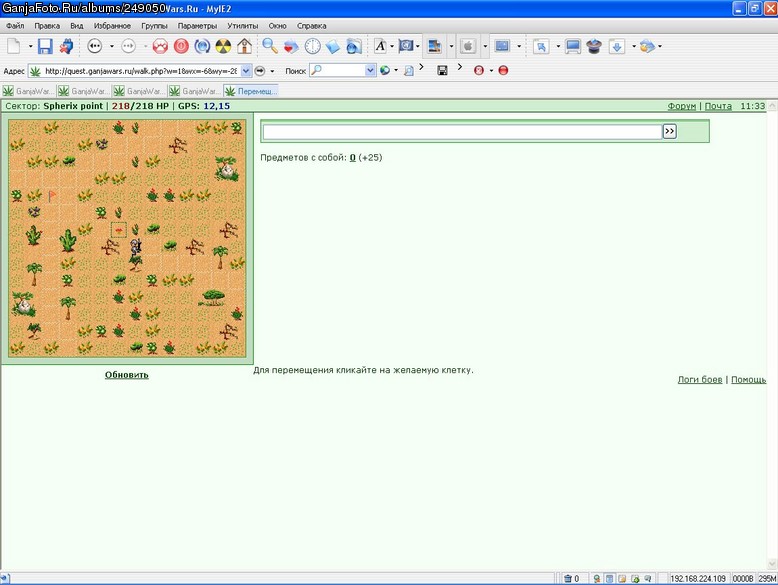Open favorites with the heart icon
Viewport: 778px width, 585px height.
[x=291, y=46]
